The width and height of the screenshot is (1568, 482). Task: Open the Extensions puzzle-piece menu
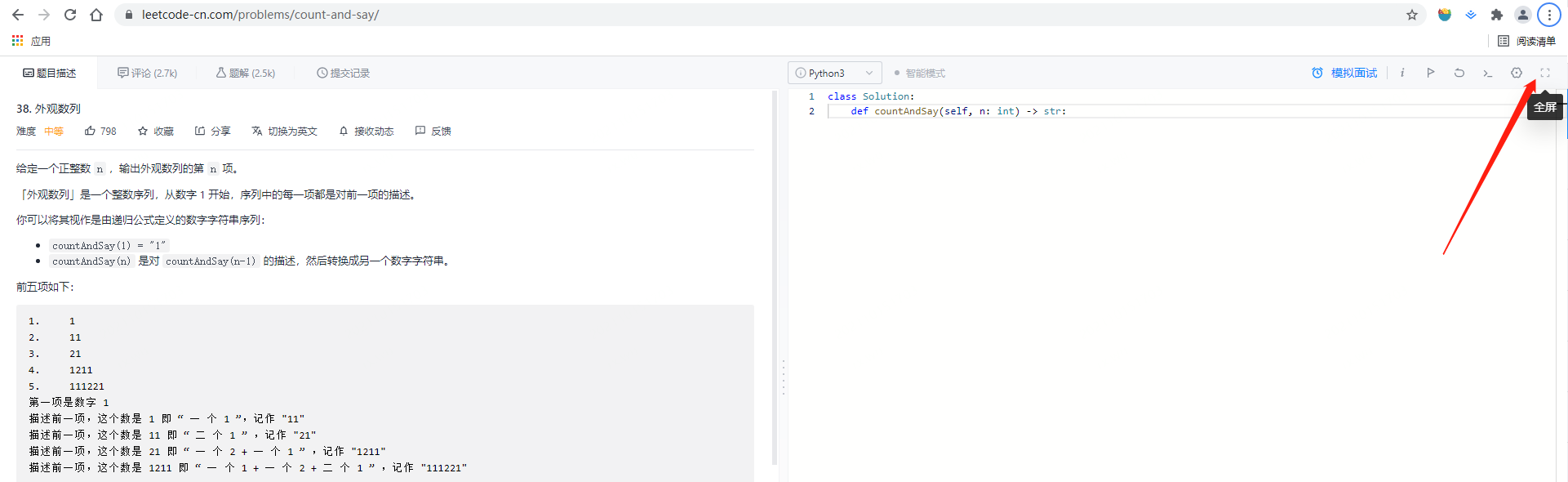(1497, 15)
